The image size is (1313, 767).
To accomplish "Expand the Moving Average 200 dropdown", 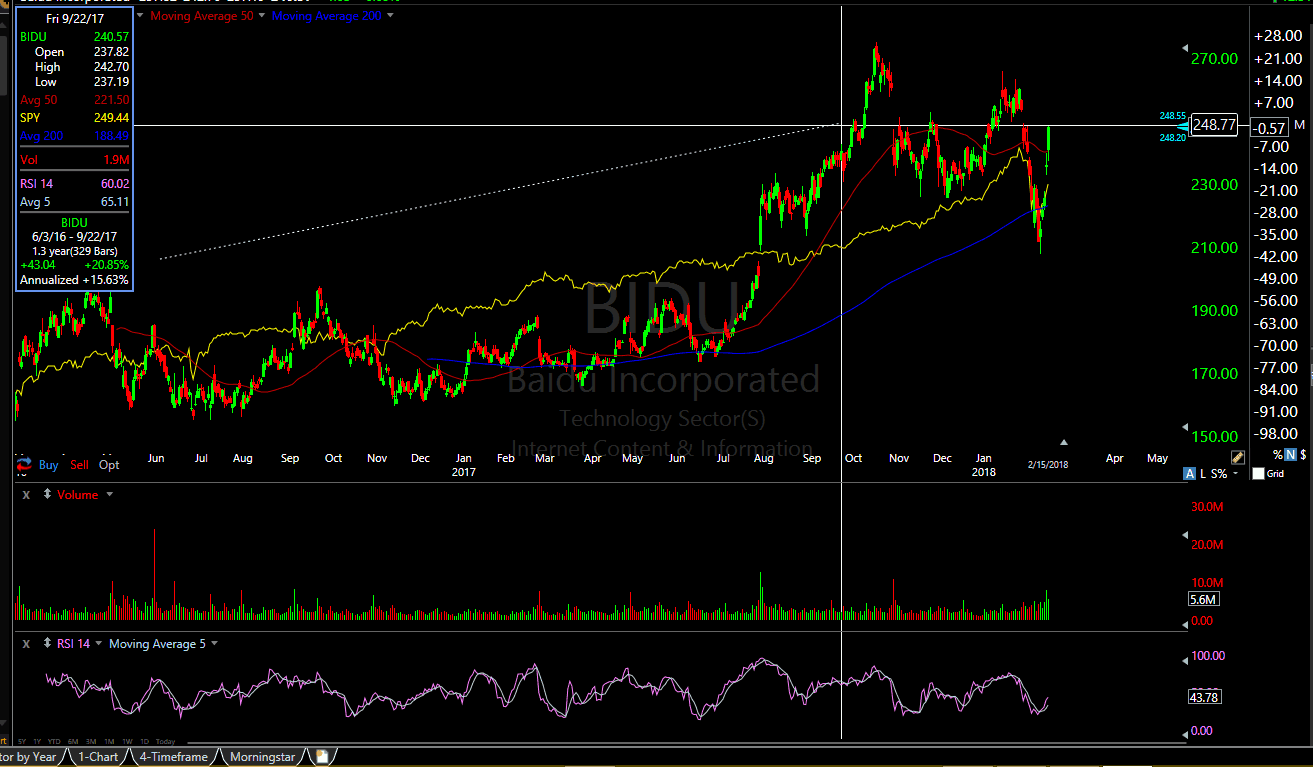I will pyautogui.click(x=390, y=15).
